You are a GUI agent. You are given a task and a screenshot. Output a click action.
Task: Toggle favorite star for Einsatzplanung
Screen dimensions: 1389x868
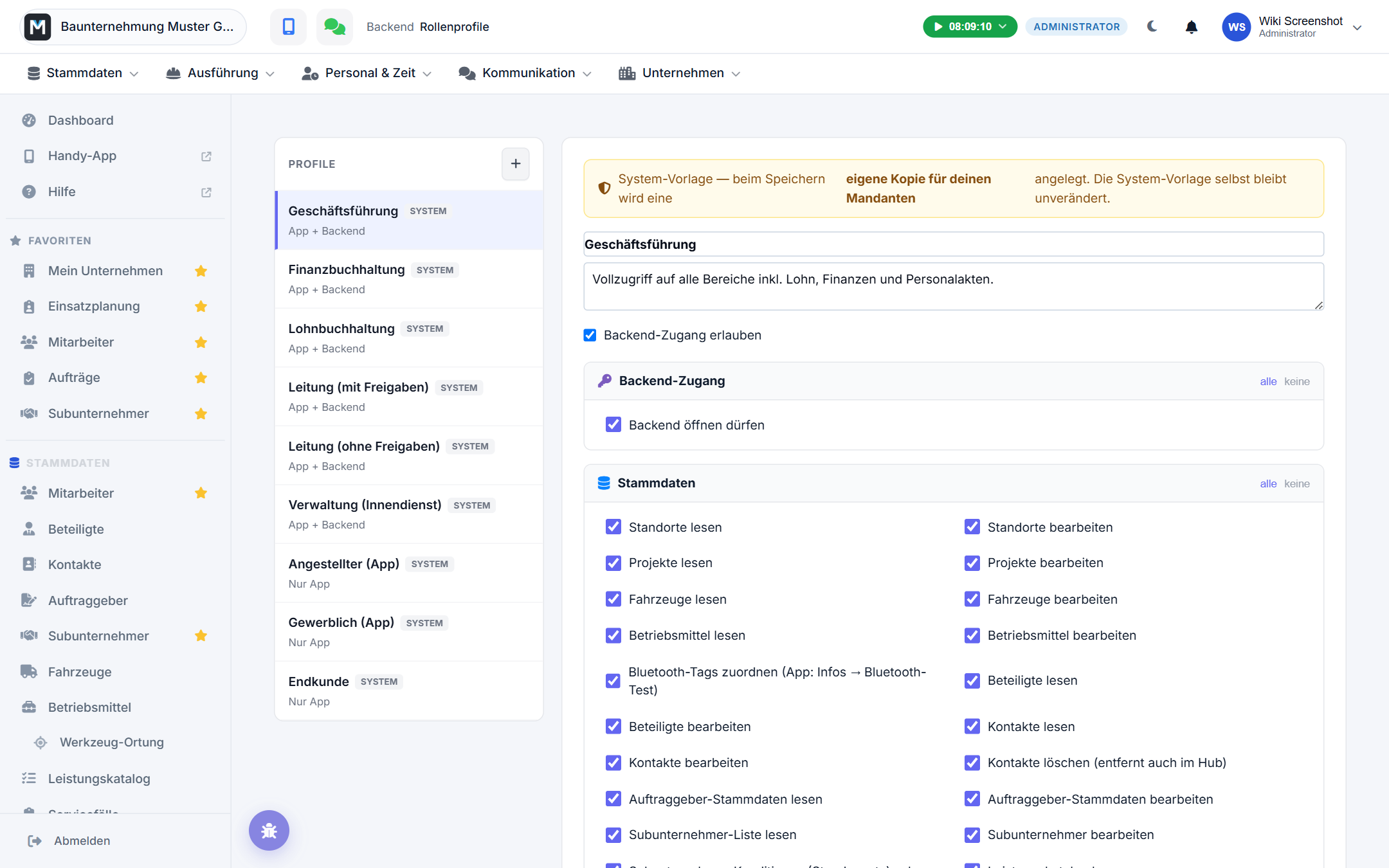coord(201,306)
